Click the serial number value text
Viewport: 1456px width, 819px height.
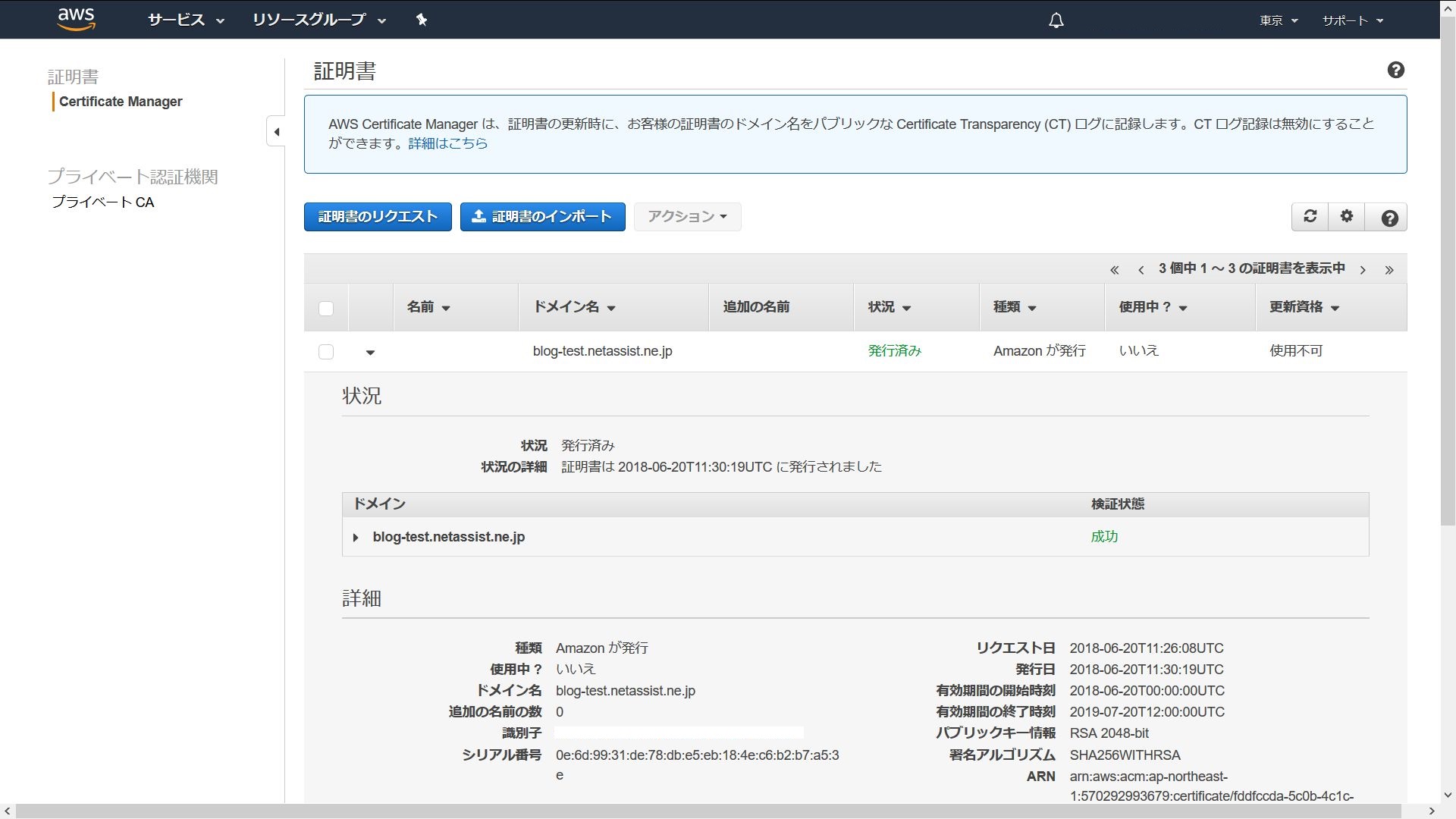[697, 764]
